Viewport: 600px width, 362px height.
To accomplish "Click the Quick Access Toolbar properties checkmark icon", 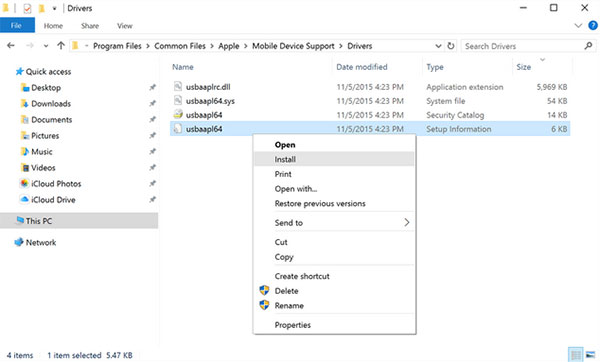I will pyautogui.click(x=27, y=8).
